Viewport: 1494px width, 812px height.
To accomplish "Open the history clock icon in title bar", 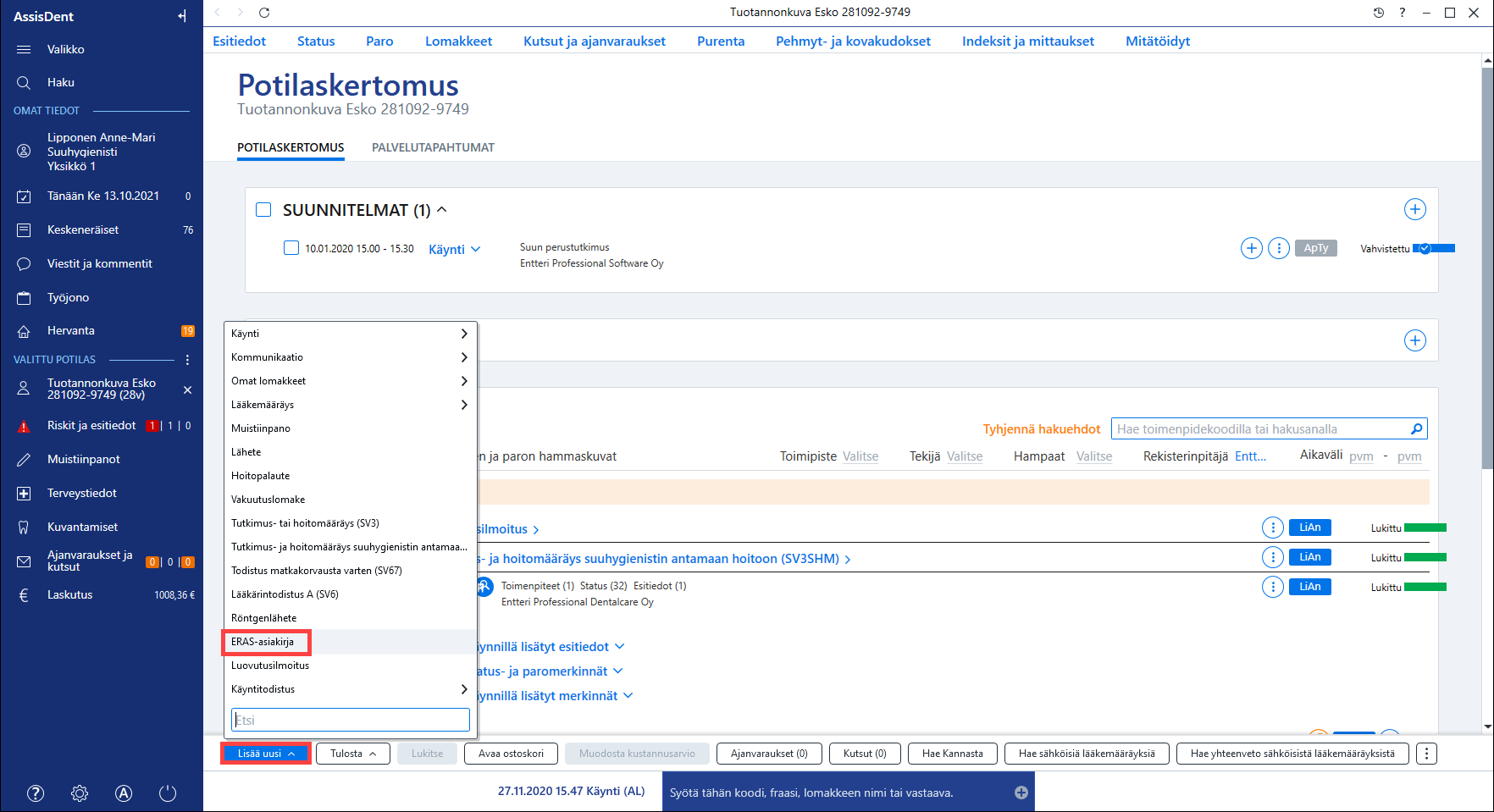I will coord(1378,13).
